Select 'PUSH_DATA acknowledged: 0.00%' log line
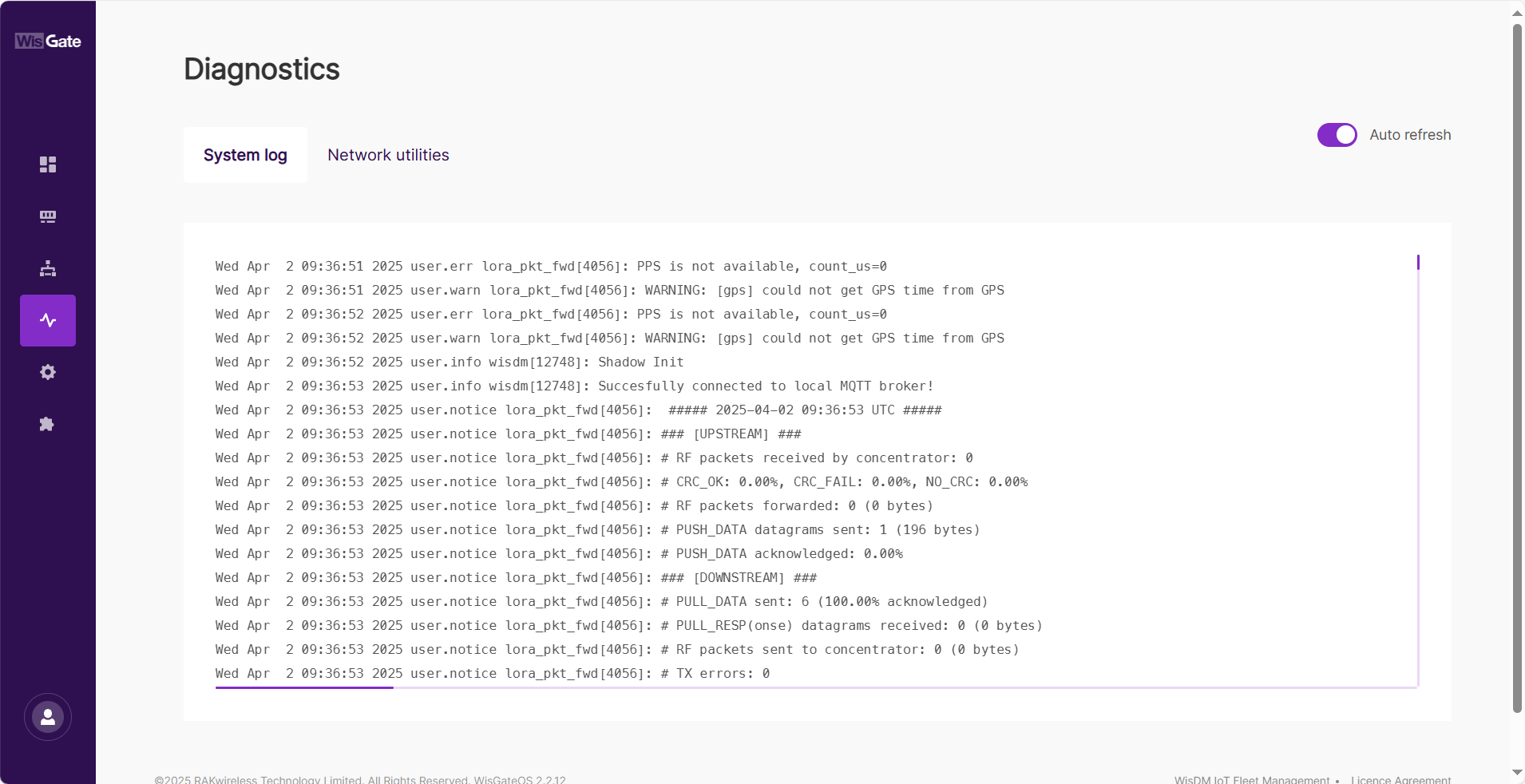The image size is (1525, 784). coord(559,553)
